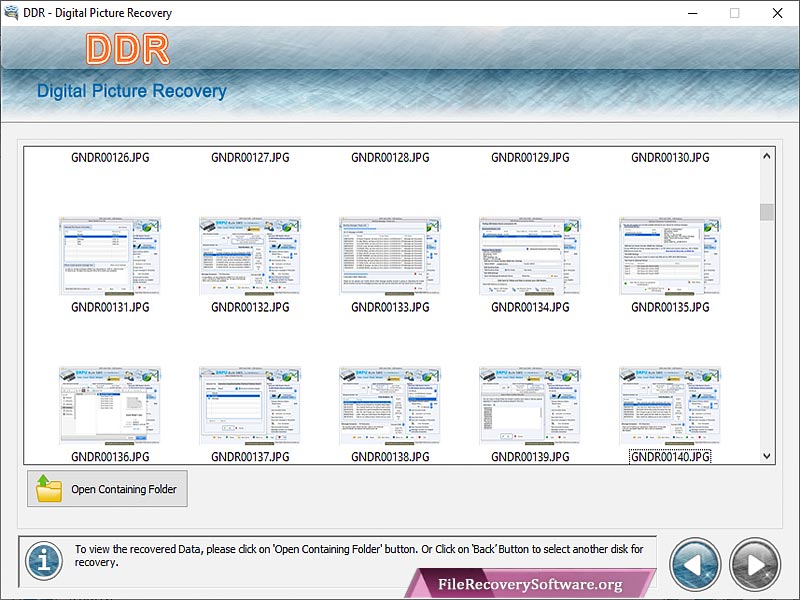Click file name label GNDR00131.JPG

[110, 307]
